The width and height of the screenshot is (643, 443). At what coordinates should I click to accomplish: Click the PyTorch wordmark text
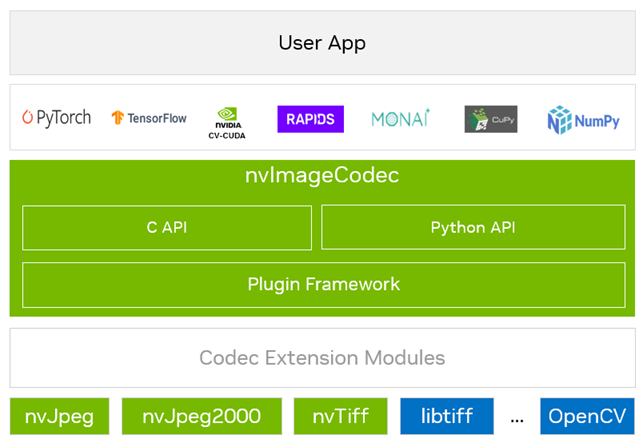(65, 118)
